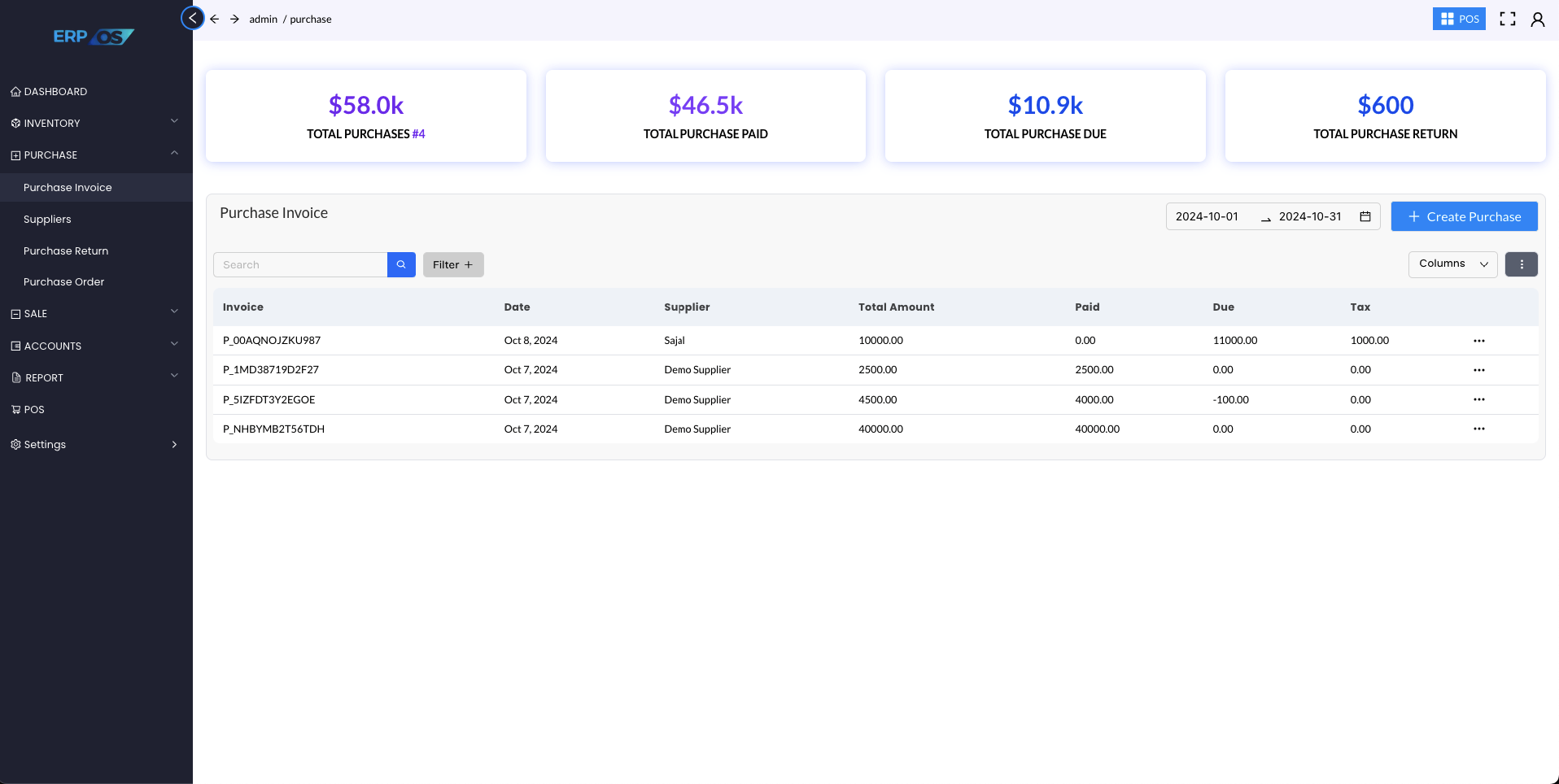
Task: Click the browser-style back arrow icon
Action: tap(215, 19)
